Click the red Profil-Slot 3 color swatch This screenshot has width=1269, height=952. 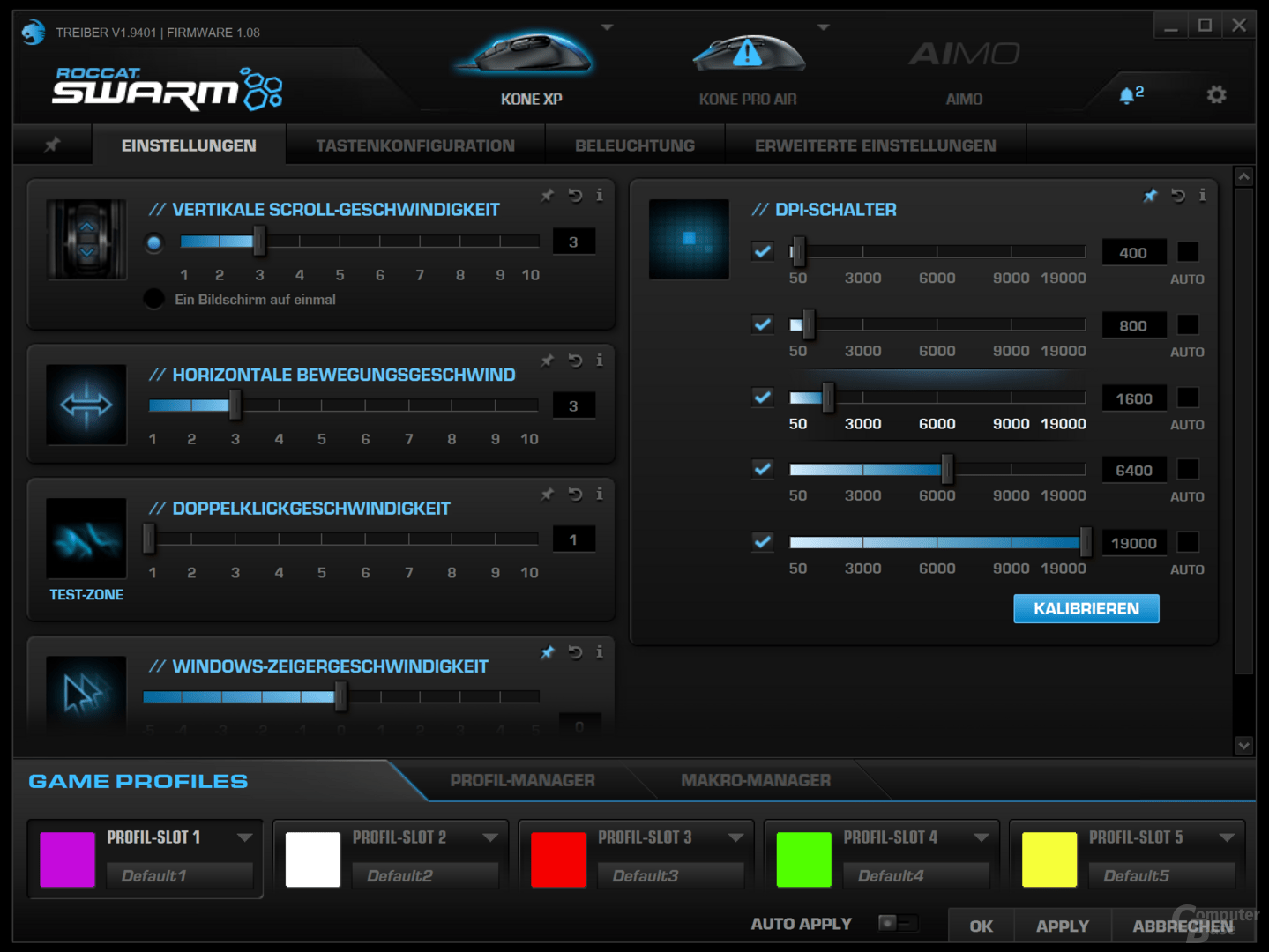pyautogui.click(x=558, y=859)
